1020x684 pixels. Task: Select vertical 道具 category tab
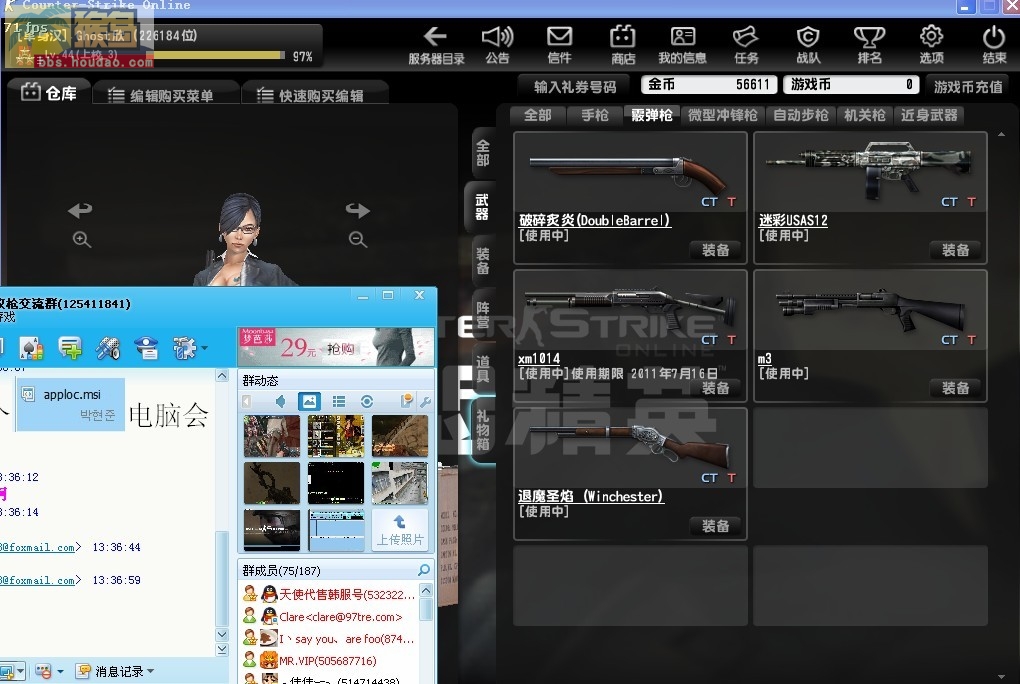tap(482, 369)
